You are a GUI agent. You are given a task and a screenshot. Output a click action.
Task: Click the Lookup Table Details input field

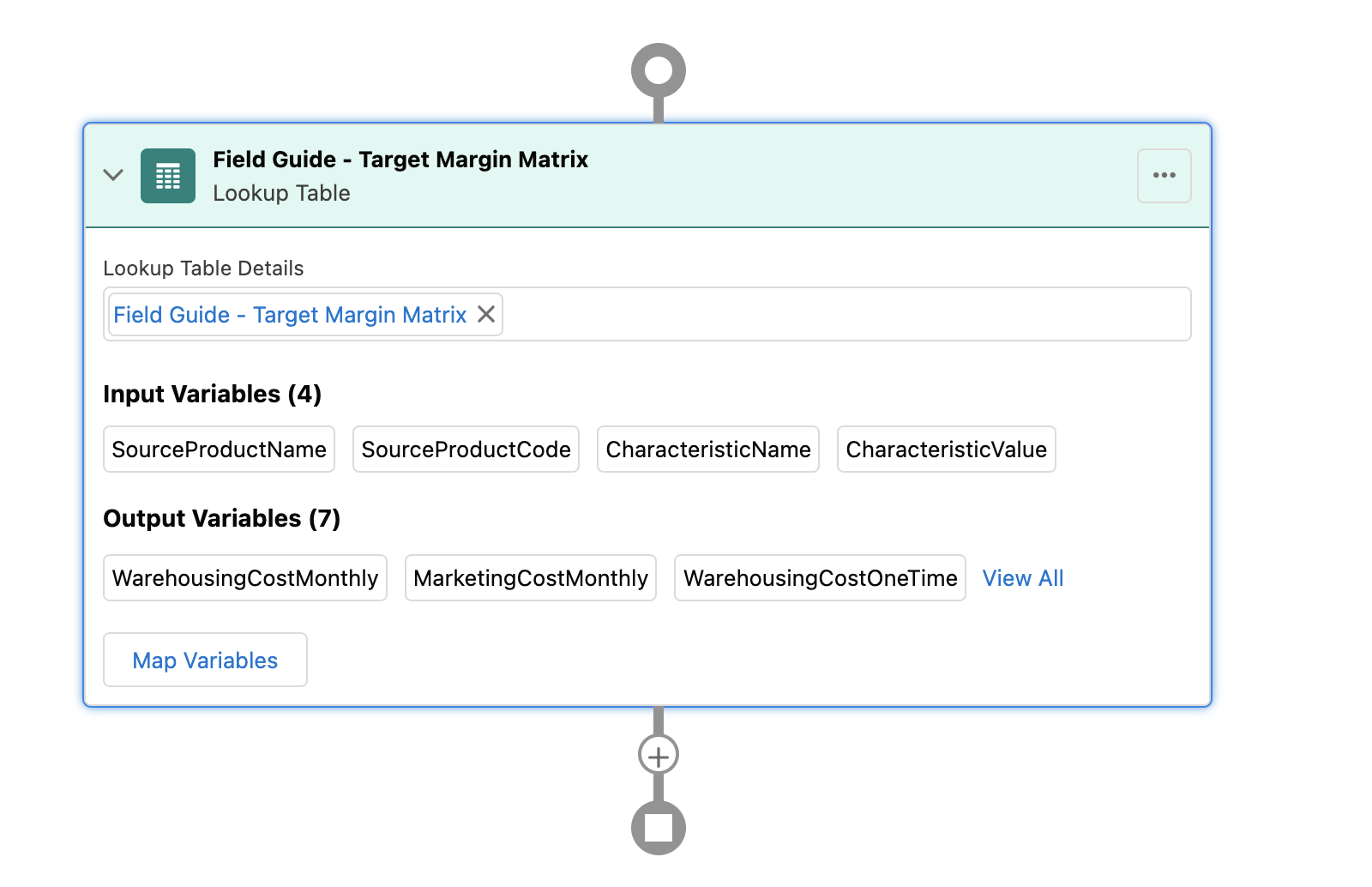coord(647,314)
